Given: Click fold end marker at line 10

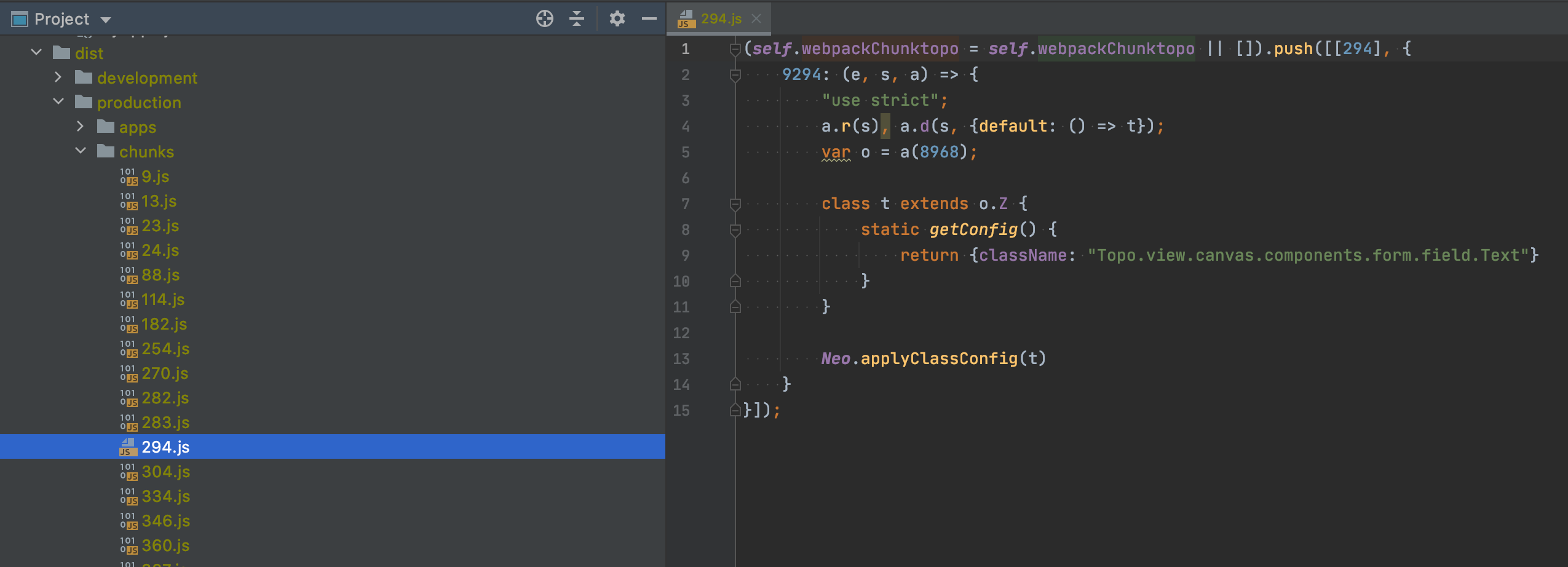Looking at the screenshot, I should [735, 281].
